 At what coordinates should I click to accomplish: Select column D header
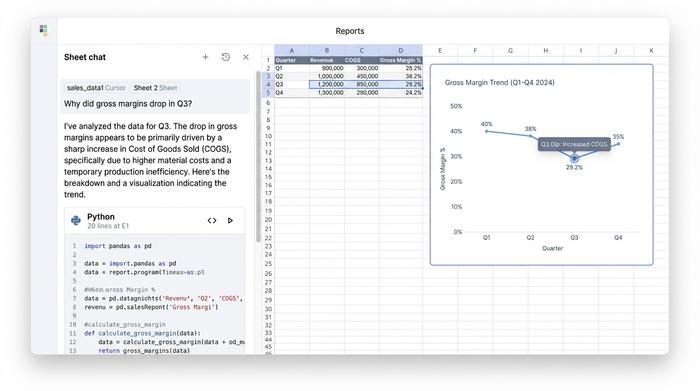coord(401,50)
